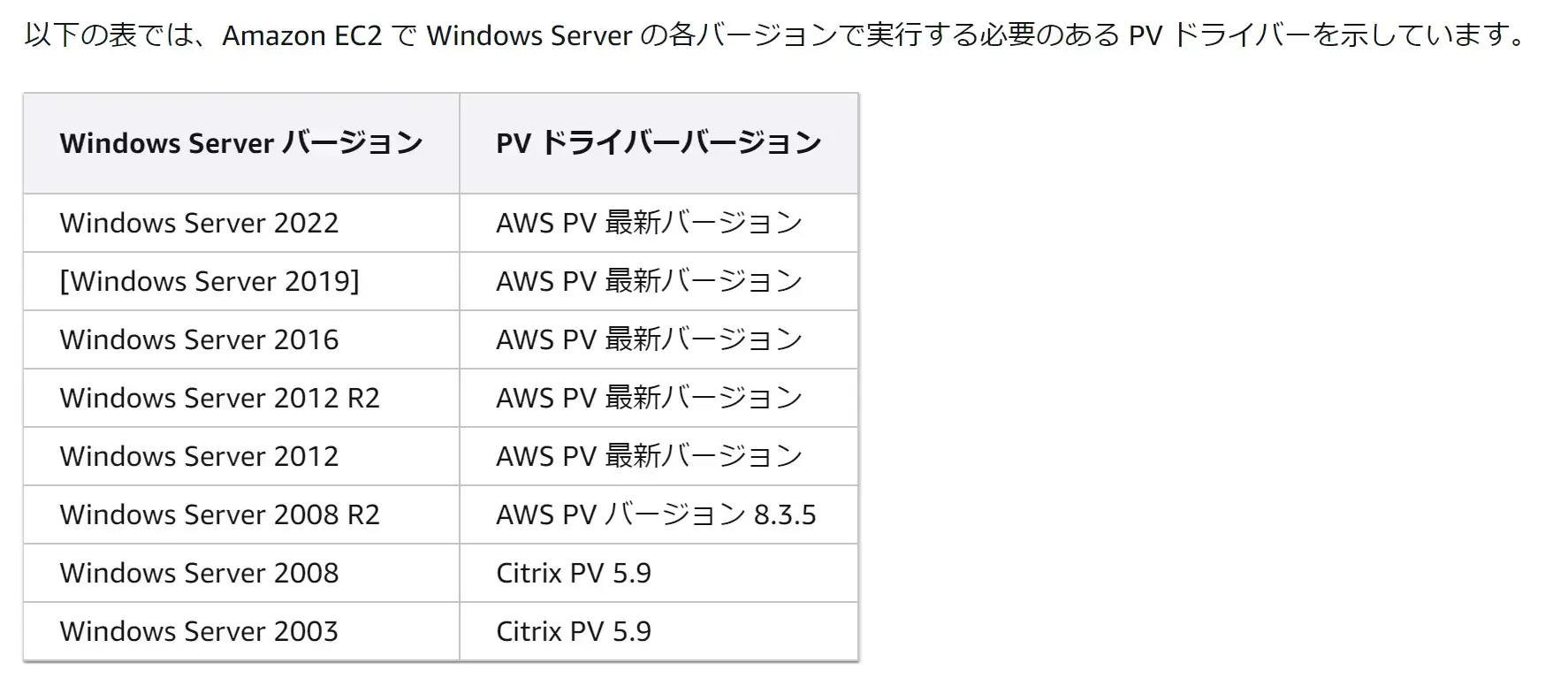Click the 'PV ドライバーバージョン' column header
1568x678 pixels.
(x=658, y=143)
